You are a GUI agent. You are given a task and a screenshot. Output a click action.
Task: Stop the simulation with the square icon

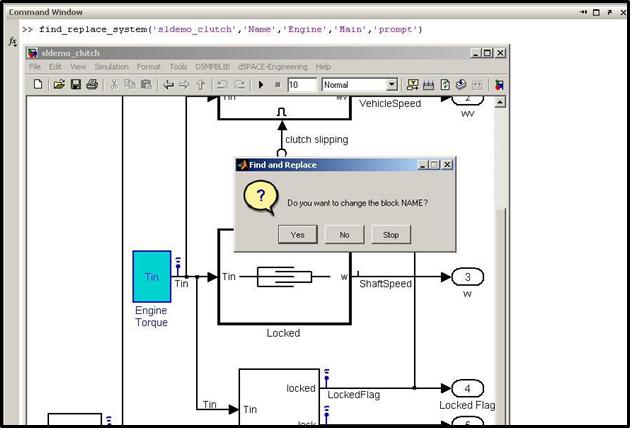(x=277, y=85)
